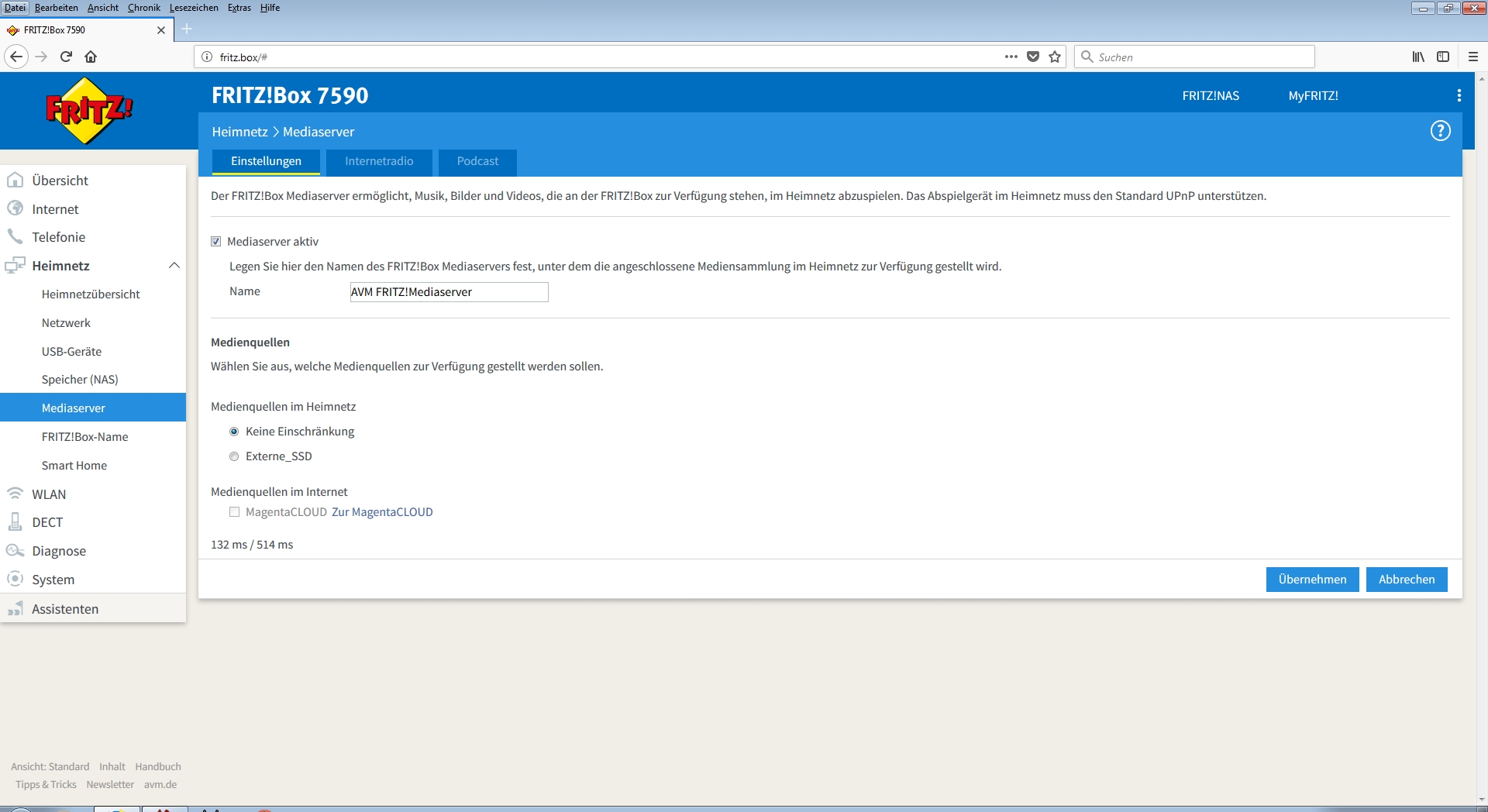
Task: Bookmark this page with the star icon
Action: pos(1055,57)
